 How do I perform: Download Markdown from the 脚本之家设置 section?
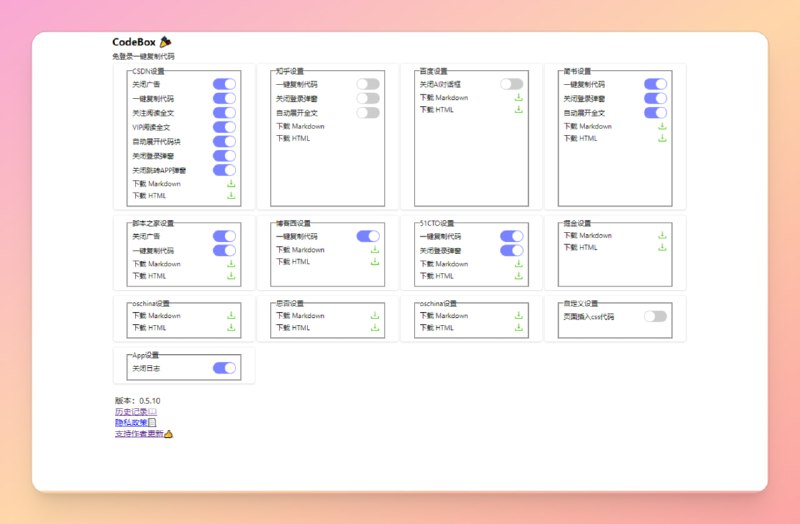point(231,264)
